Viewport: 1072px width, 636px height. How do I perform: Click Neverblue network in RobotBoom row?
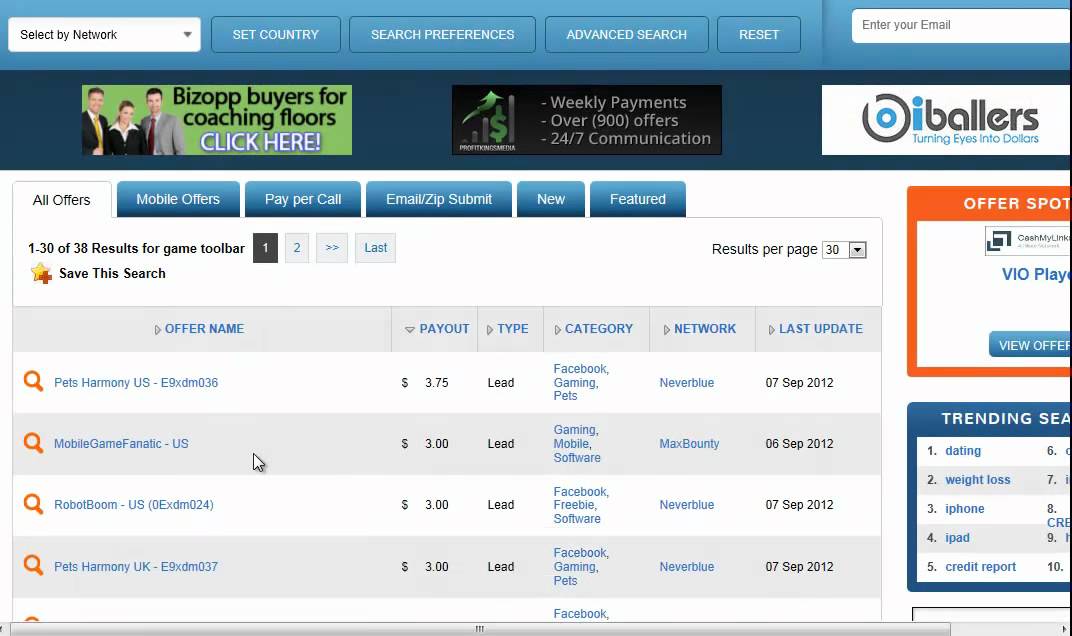(x=686, y=505)
